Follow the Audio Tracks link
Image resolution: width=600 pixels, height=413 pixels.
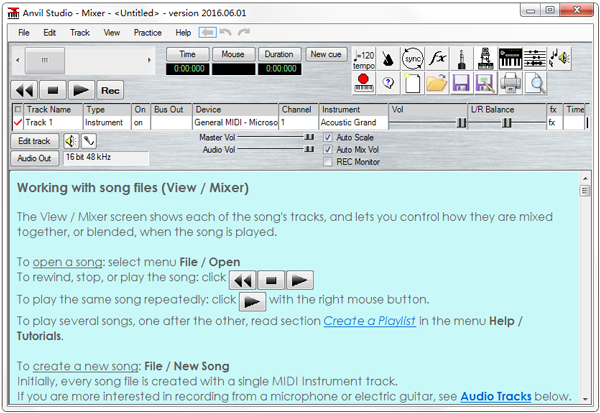(496, 397)
